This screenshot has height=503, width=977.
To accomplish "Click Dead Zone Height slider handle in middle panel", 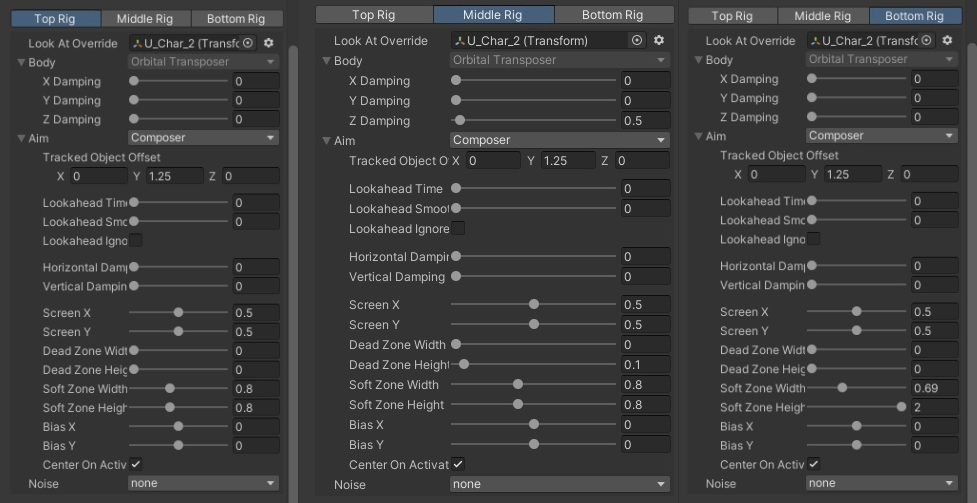I will coord(464,365).
